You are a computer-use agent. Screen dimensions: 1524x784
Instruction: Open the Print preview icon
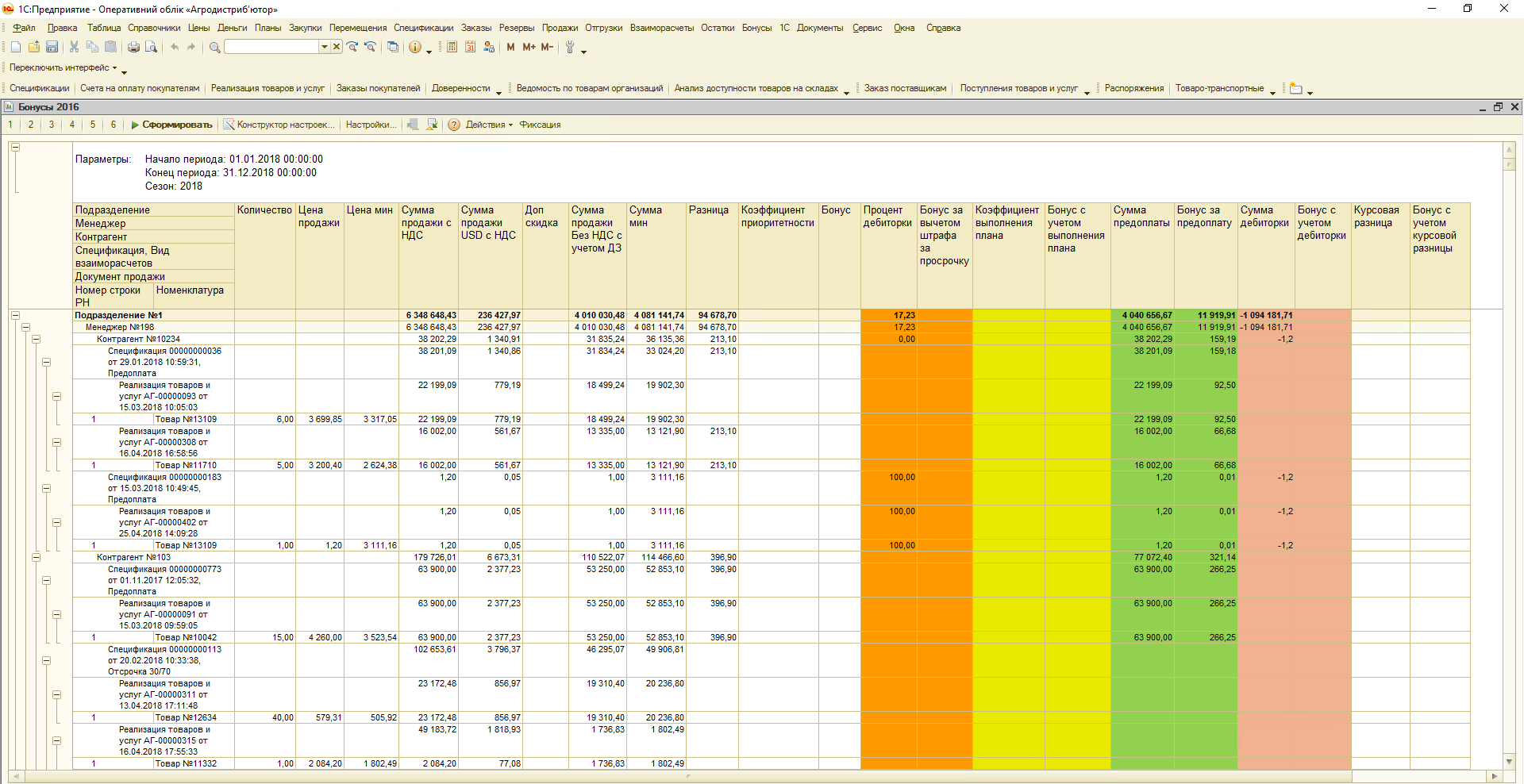(151, 48)
